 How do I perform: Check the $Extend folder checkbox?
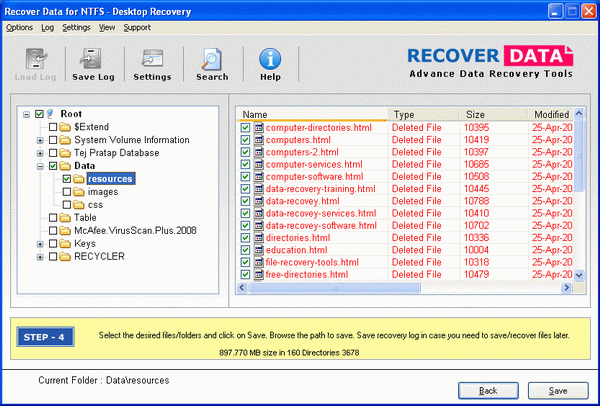53,127
